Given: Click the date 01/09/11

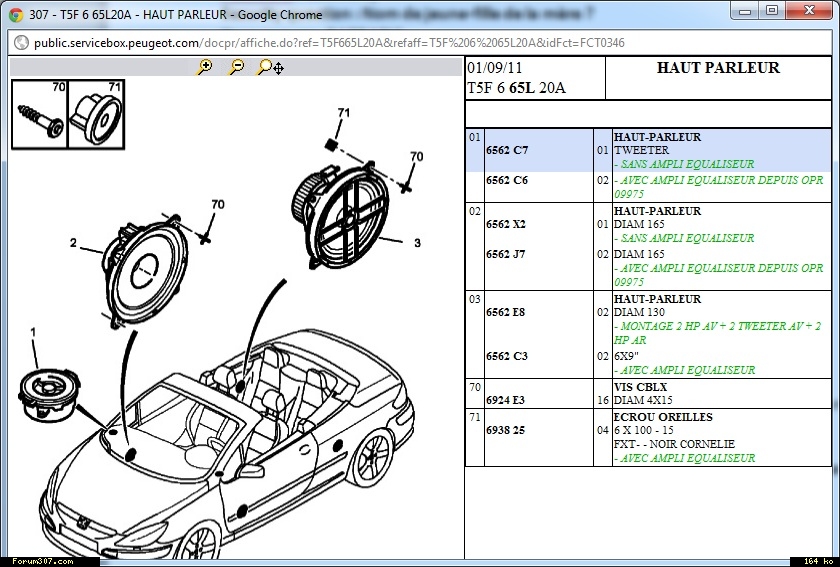Looking at the screenshot, I should pyautogui.click(x=494, y=68).
